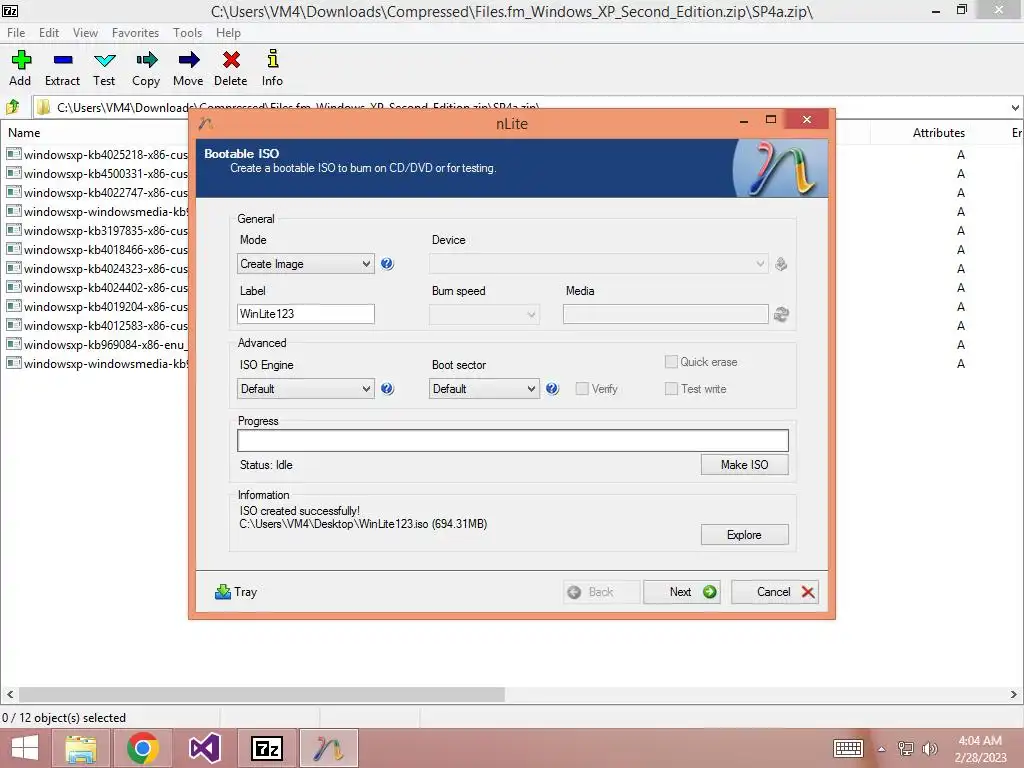Open the Windows Start button
1024x768 pixels.
(x=25, y=748)
